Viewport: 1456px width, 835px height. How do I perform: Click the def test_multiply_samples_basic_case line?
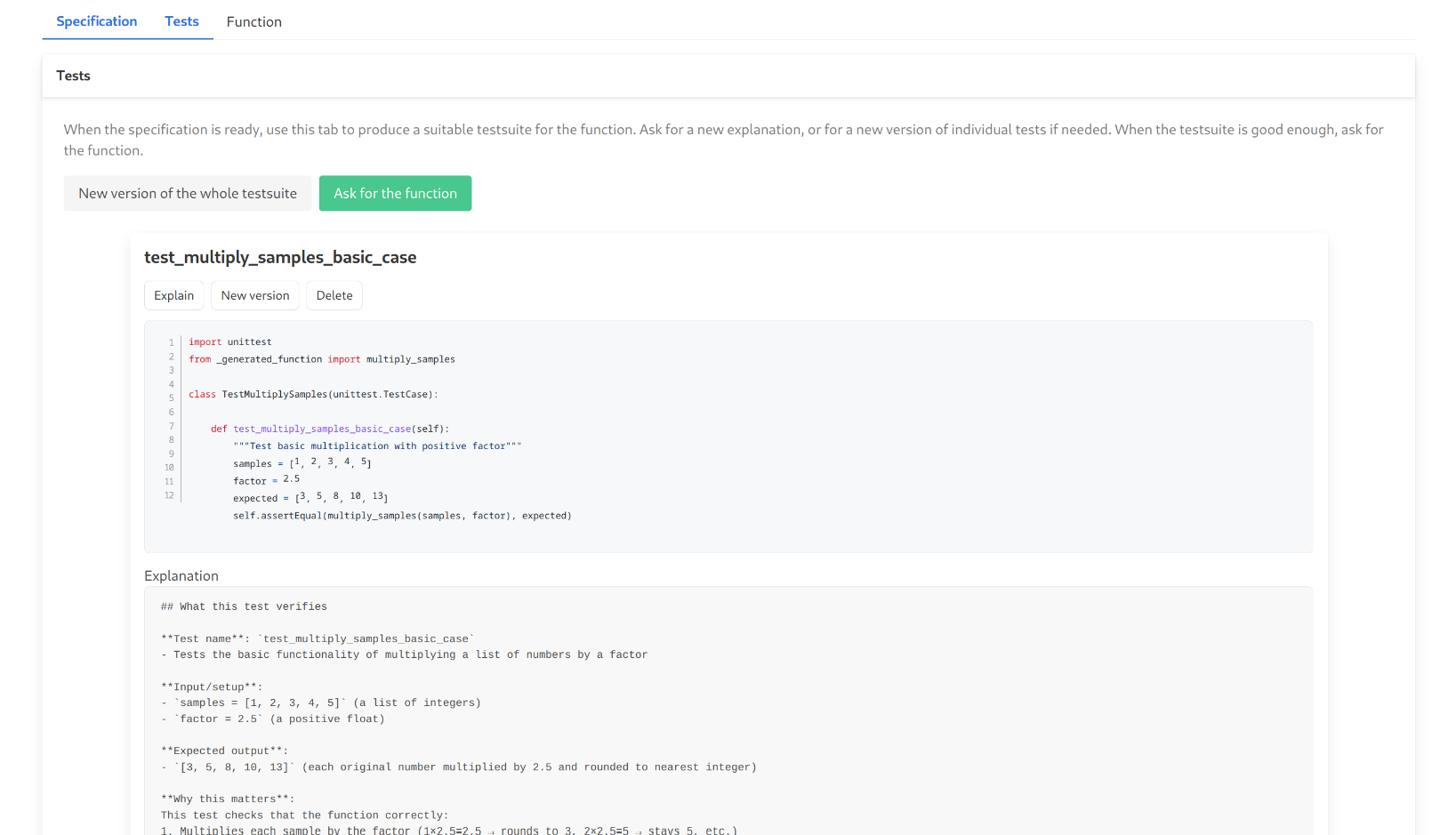[330, 430]
